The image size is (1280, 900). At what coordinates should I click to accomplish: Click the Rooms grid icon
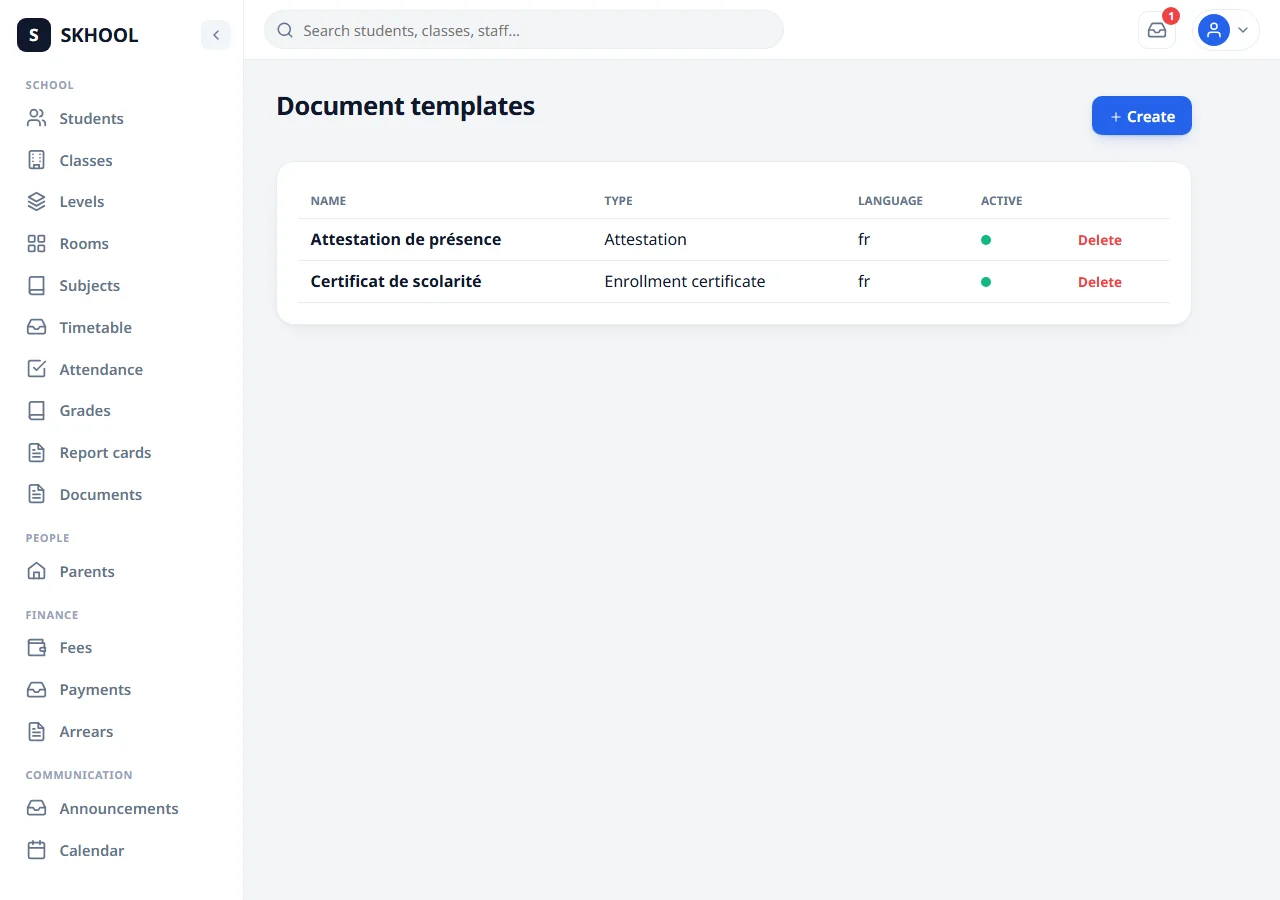[37, 243]
